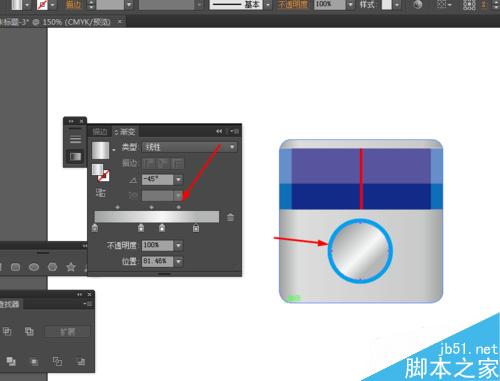Viewport: 500px width, 381px height.
Task: Click the Exclude shape mode icon
Action: click(x=29, y=331)
